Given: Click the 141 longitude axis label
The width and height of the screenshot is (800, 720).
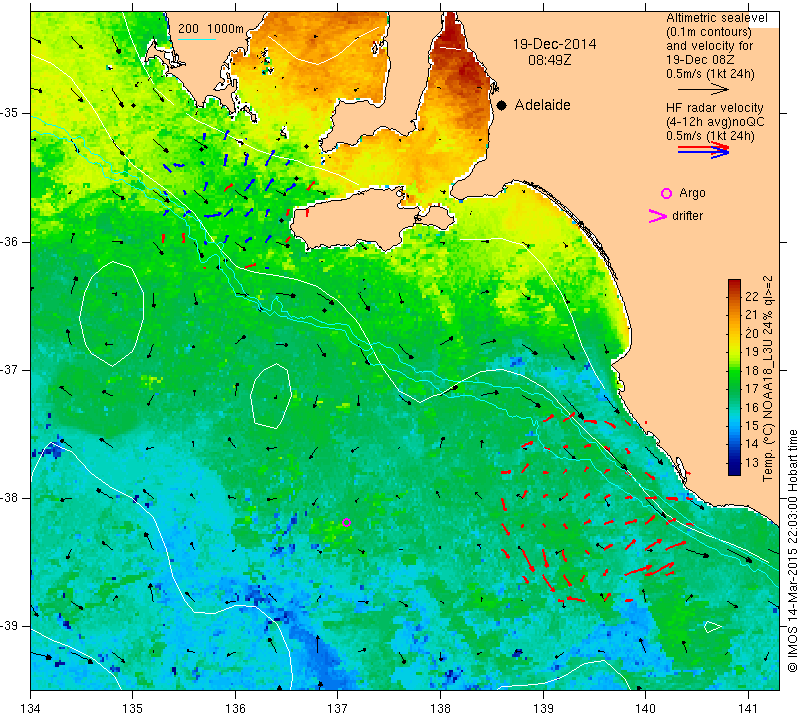Looking at the screenshot, I should coord(748,709).
